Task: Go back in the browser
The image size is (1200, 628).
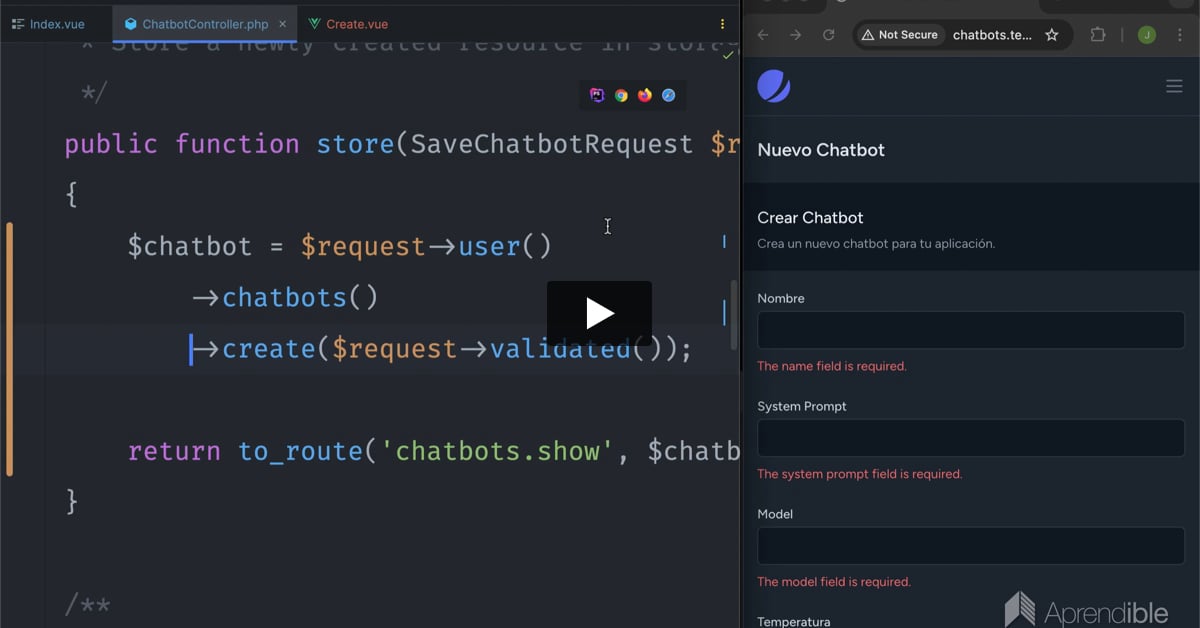Action: (763, 35)
